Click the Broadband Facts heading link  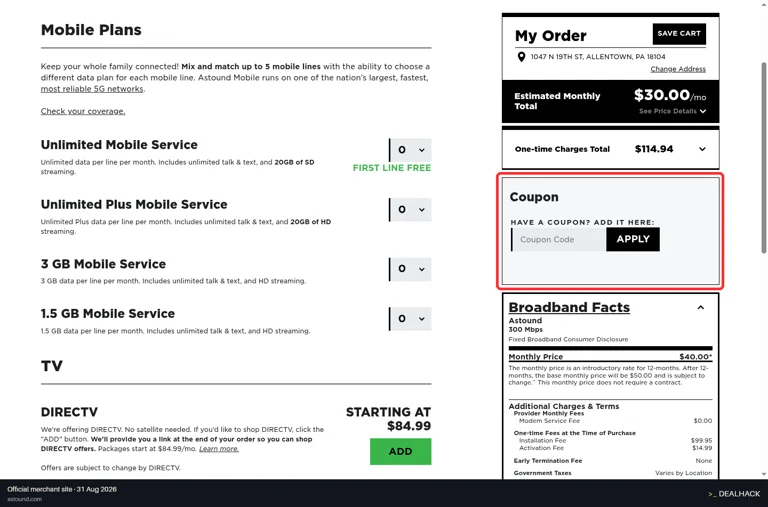569,307
